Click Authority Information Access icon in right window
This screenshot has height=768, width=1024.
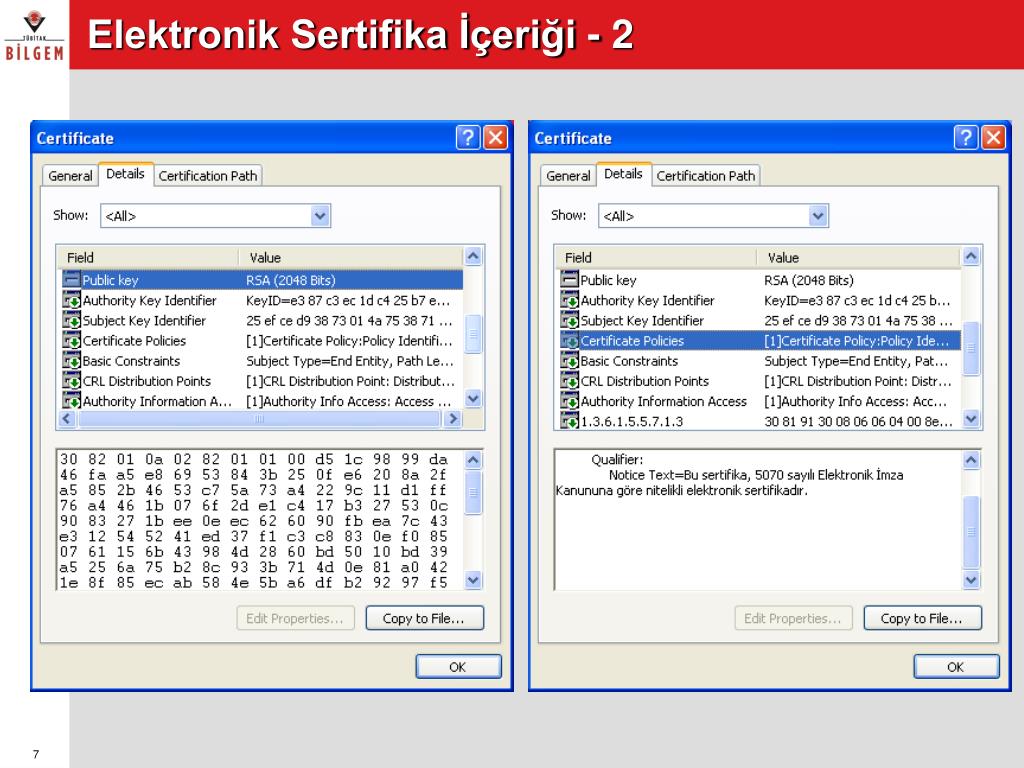pyautogui.click(x=569, y=401)
